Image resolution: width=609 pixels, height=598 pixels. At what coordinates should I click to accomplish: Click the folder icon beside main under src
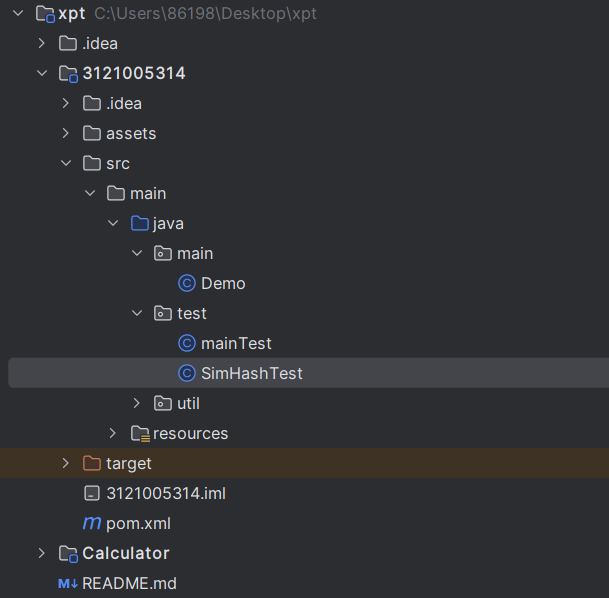116,193
